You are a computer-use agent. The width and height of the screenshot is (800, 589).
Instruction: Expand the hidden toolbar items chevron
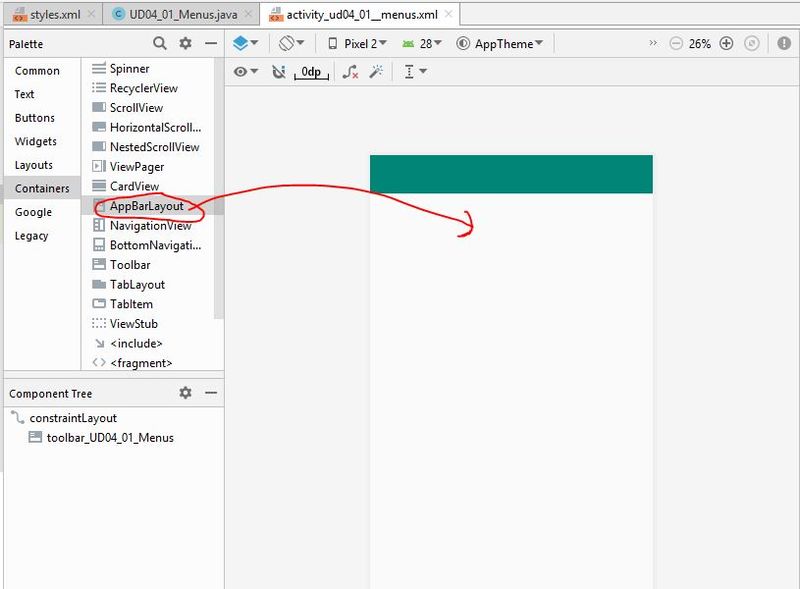pyautogui.click(x=653, y=43)
